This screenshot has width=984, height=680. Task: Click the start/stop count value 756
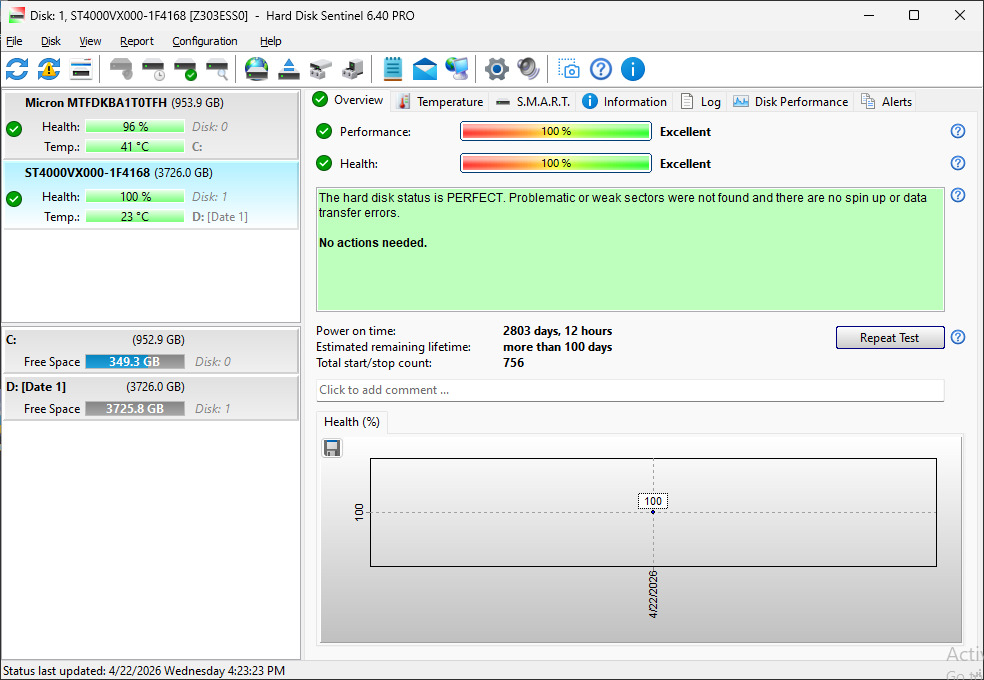pos(513,363)
